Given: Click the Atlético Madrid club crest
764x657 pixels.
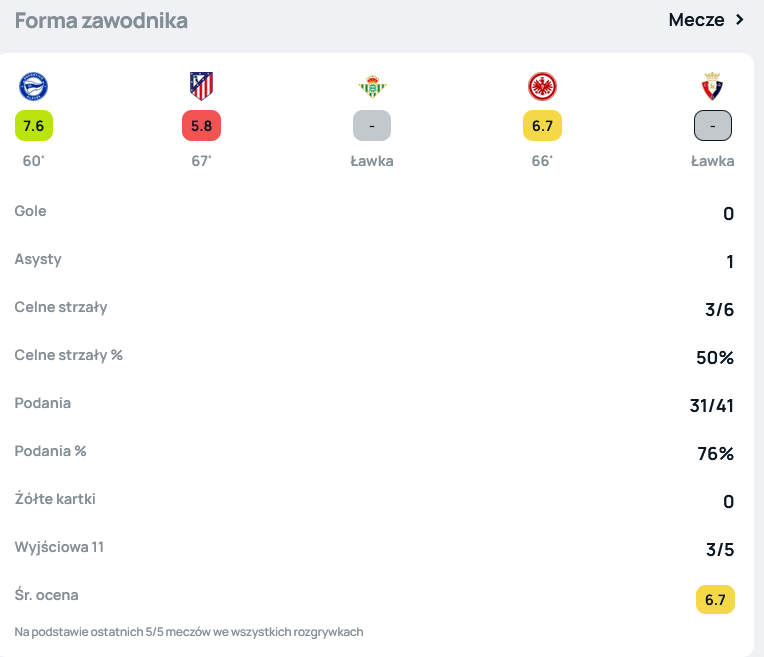Looking at the screenshot, I should [201, 87].
